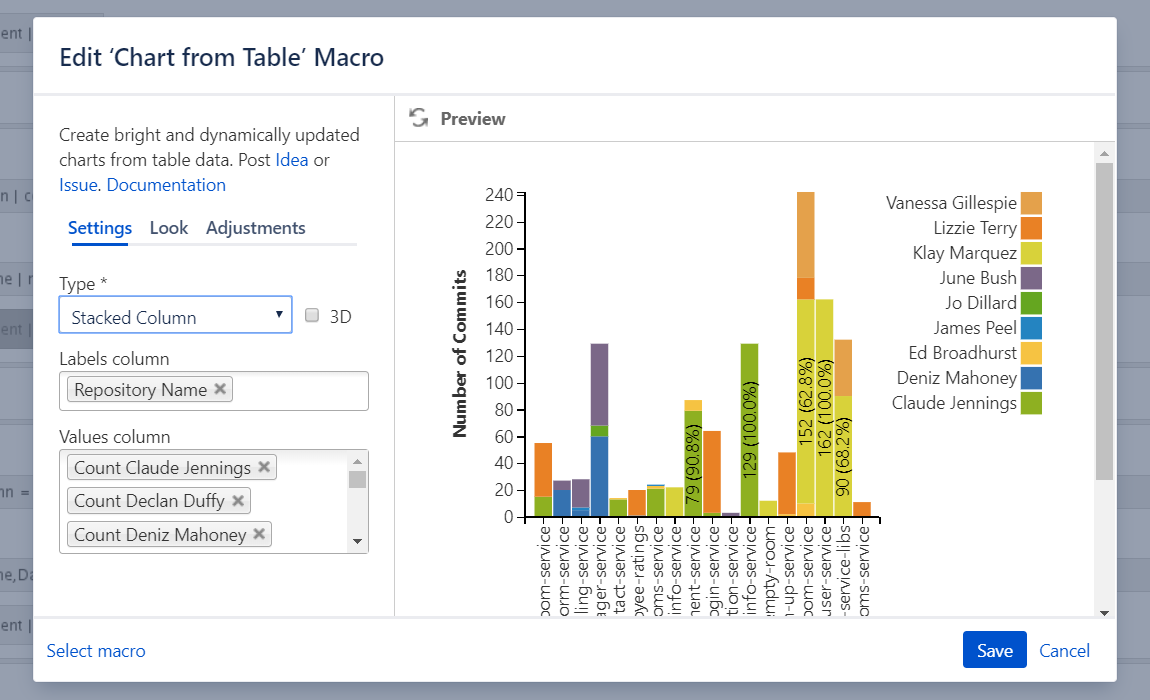1150x700 pixels.
Task: Click Vanessa Gillespie's legend color swatch
Action: [1033, 202]
